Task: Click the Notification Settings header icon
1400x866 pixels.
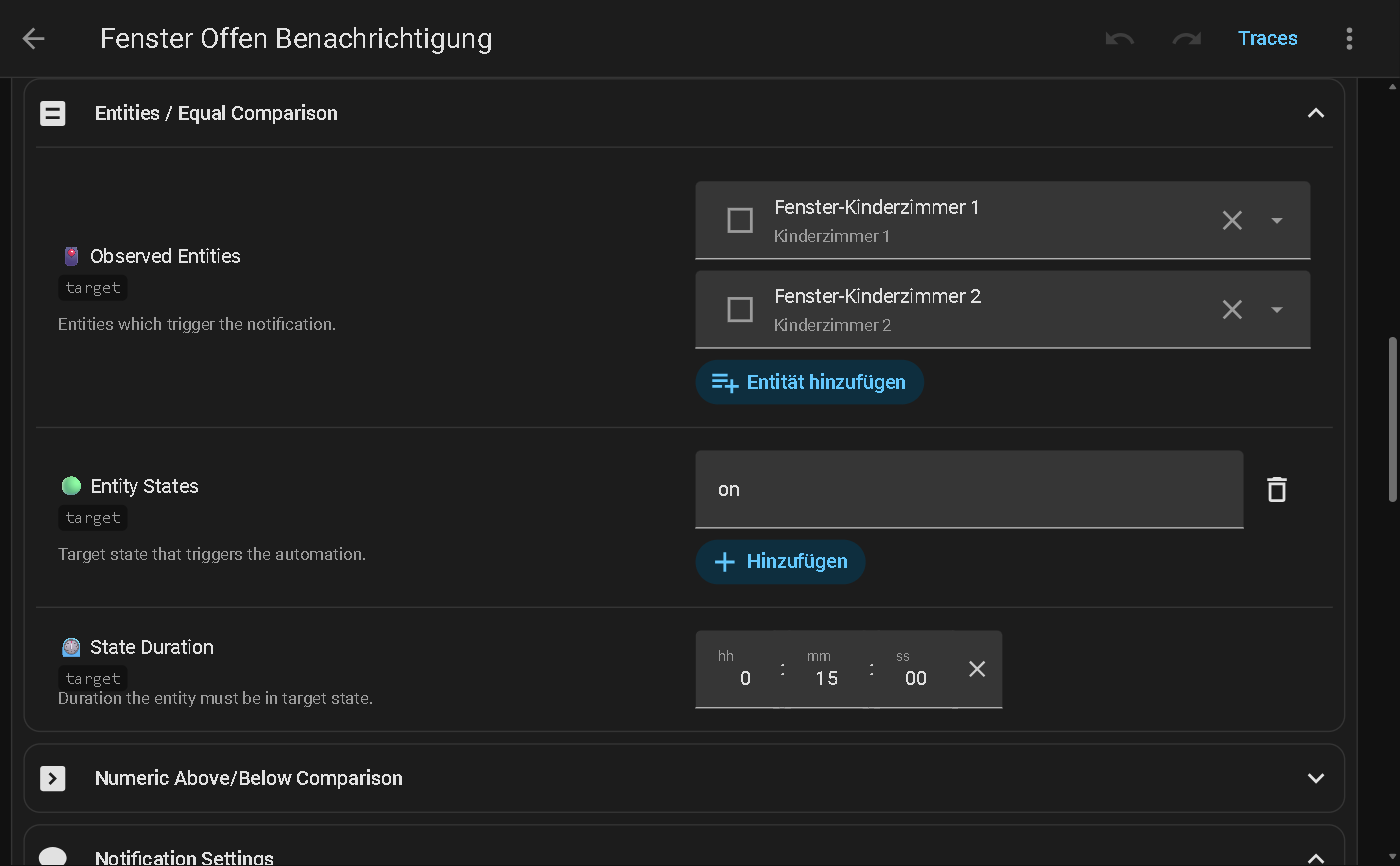Action: pos(52,857)
